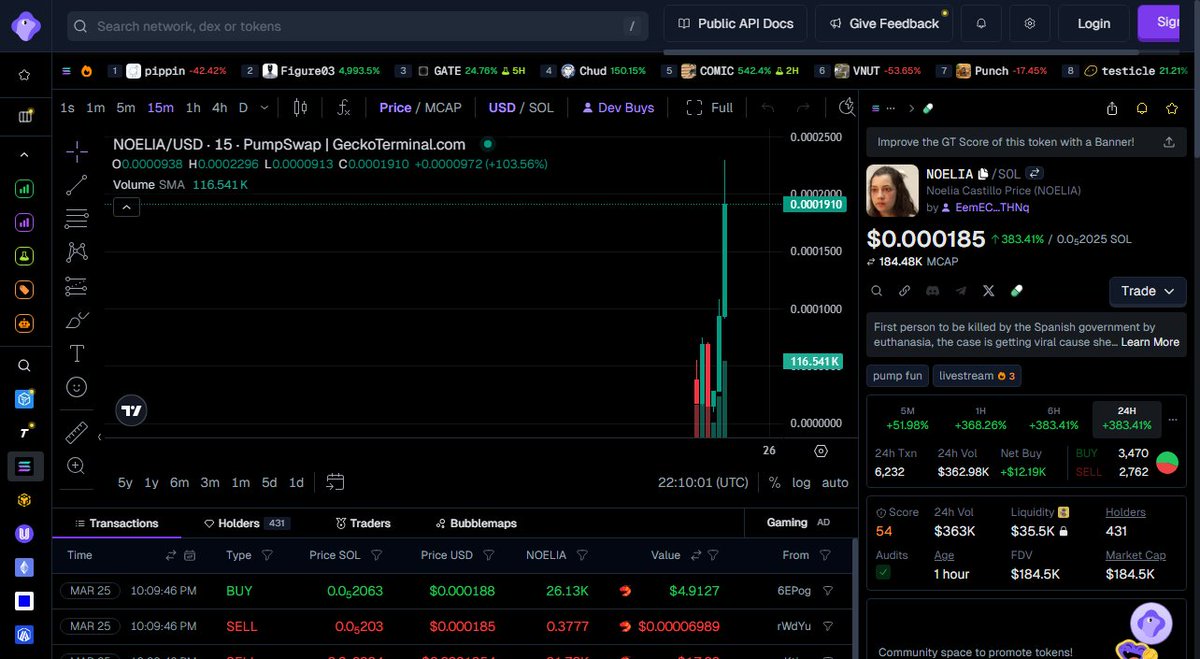Add token to favorites with star icon
This screenshot has height=659, width=1200.
[x=1171, y=108]
